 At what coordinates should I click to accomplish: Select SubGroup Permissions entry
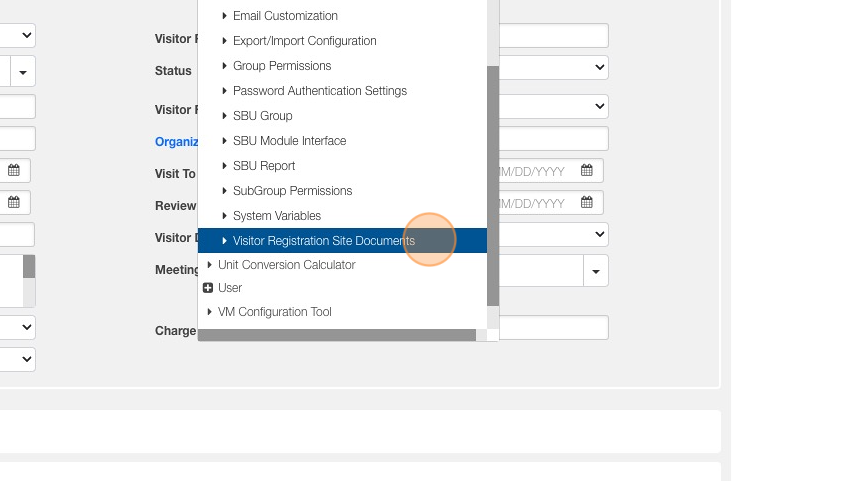pyautogui.click(x=292, y=191)
